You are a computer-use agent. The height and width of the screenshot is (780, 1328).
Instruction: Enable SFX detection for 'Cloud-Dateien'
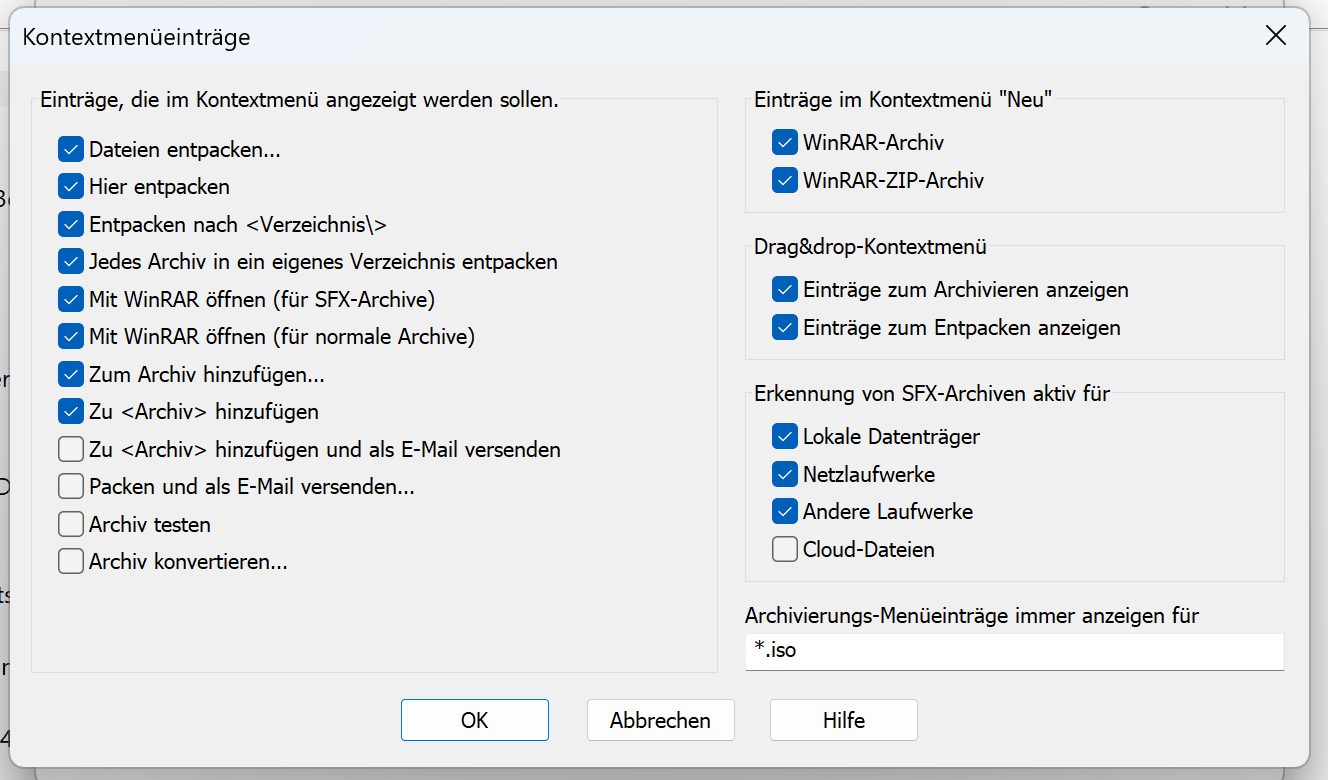(785, 549)
